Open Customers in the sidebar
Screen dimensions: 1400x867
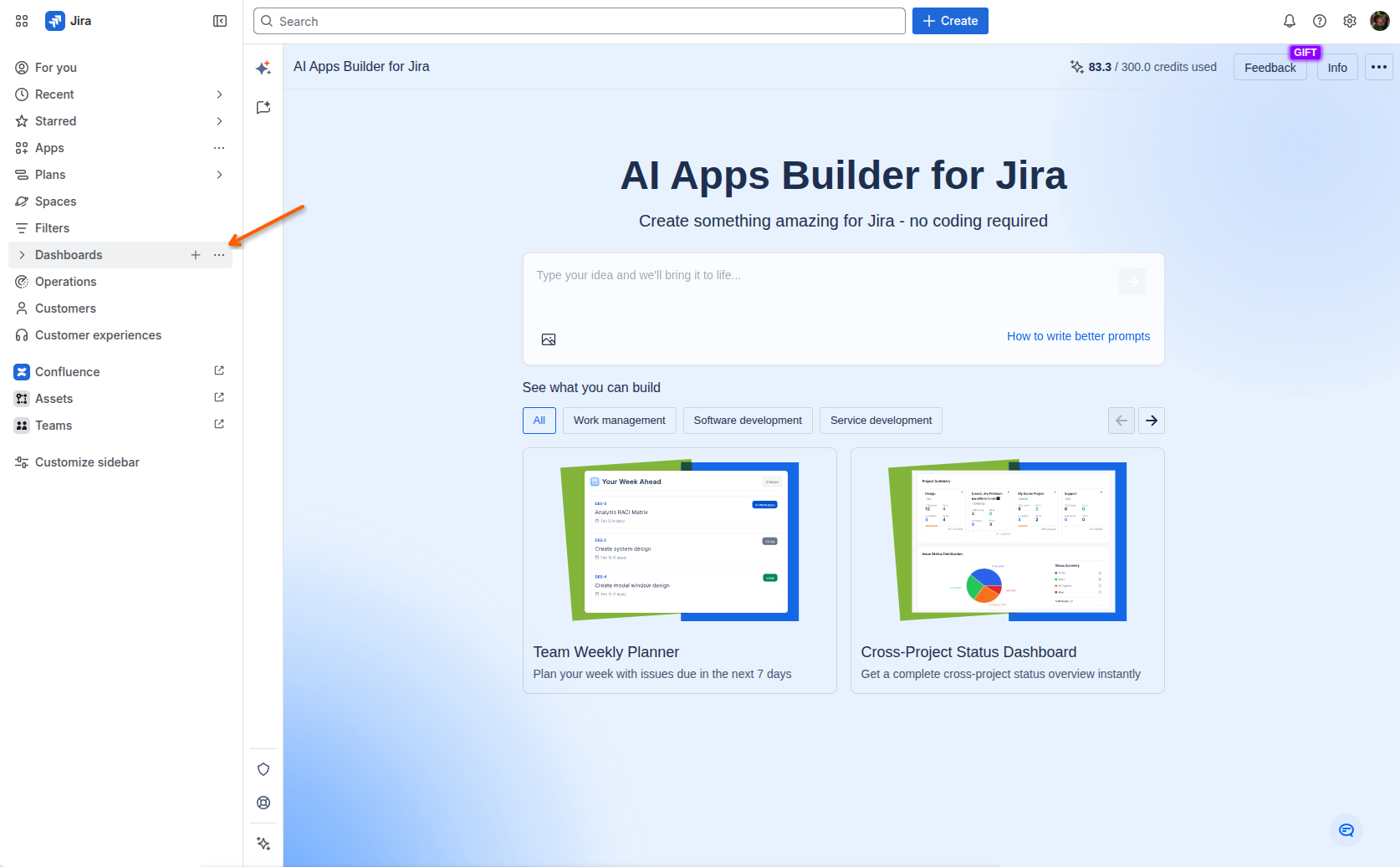click(120, 309)
